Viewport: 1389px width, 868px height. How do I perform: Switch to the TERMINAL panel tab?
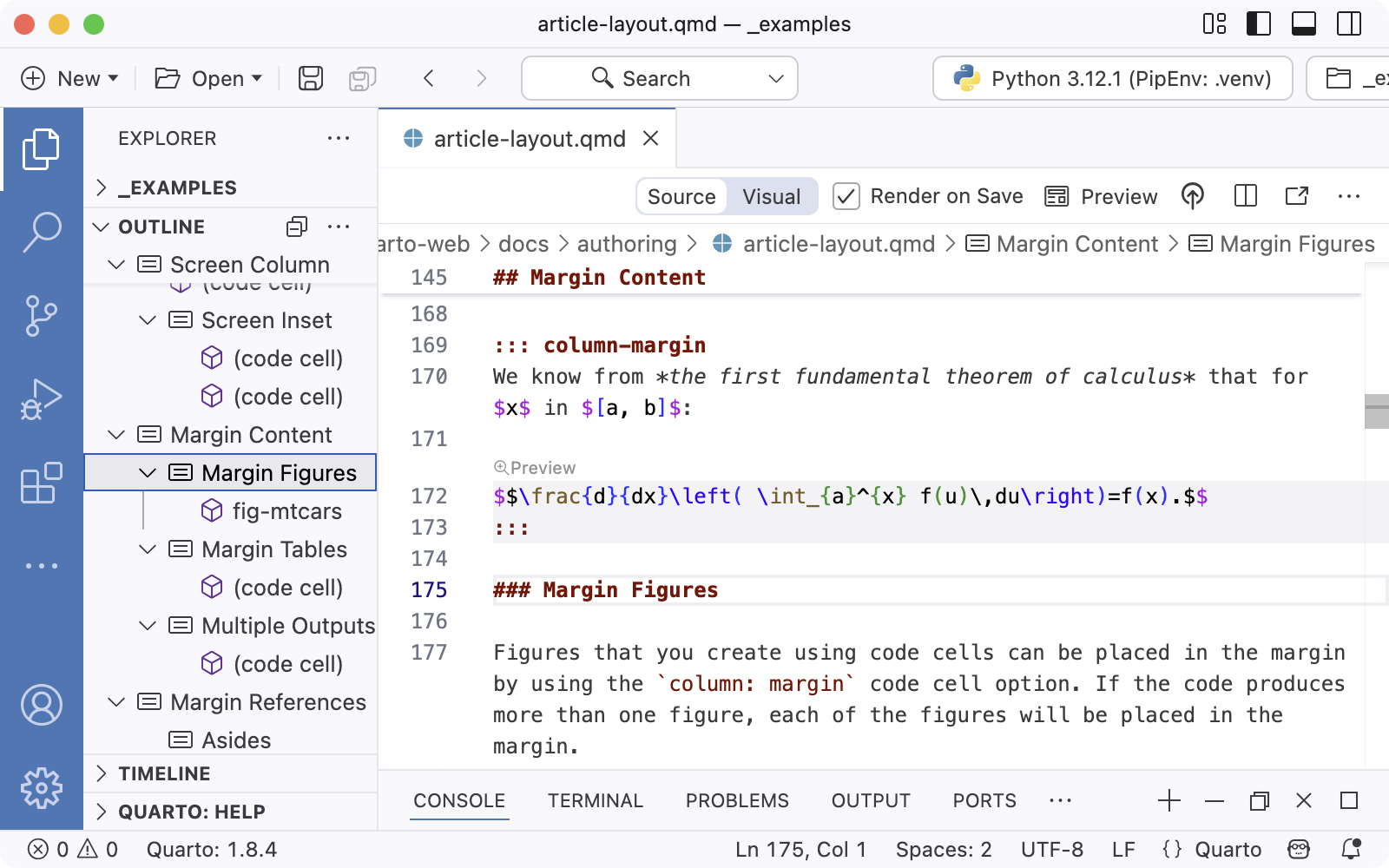595,800
